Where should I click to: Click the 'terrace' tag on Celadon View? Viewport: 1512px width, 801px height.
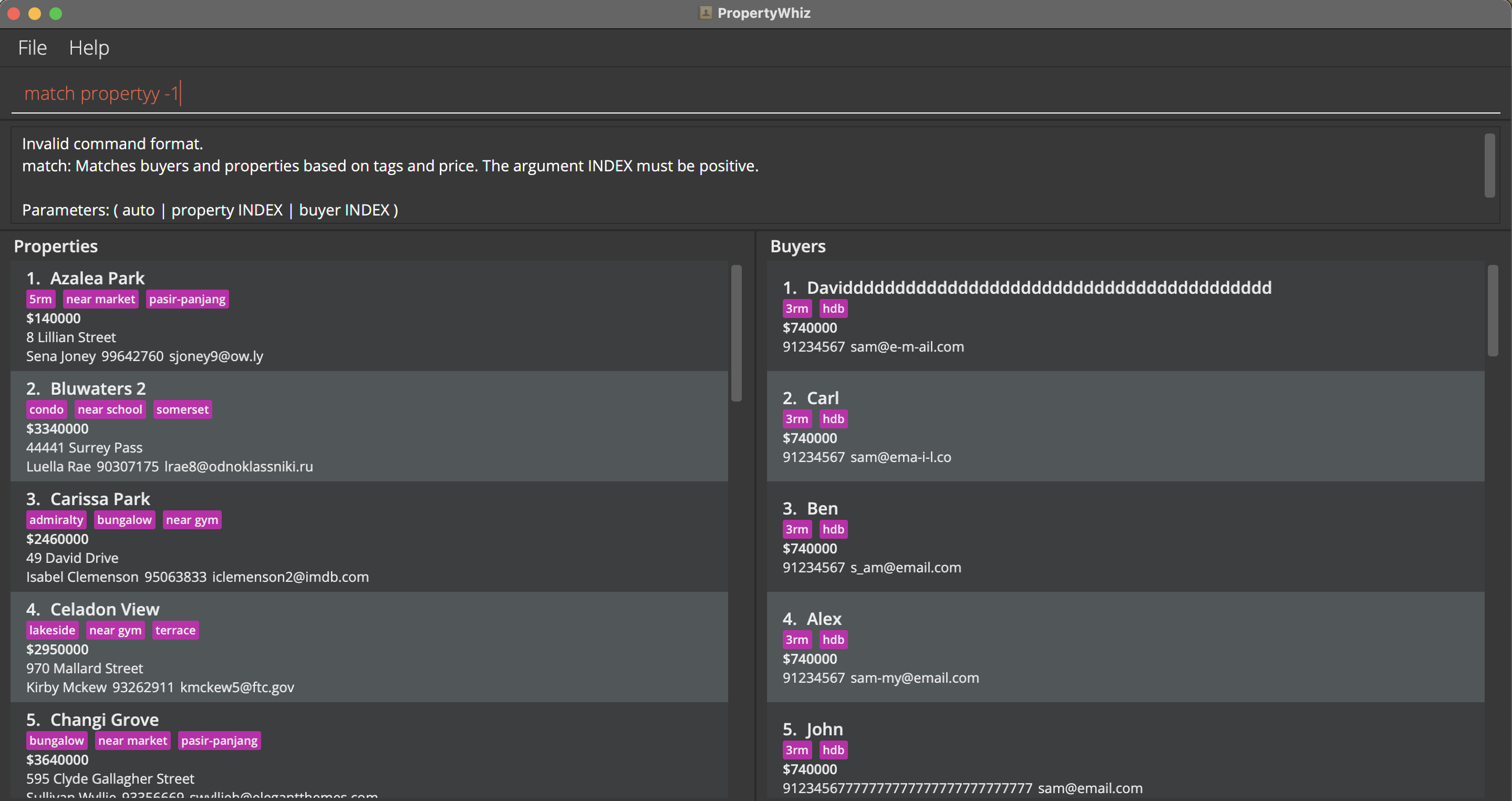(x=175, y=630)
